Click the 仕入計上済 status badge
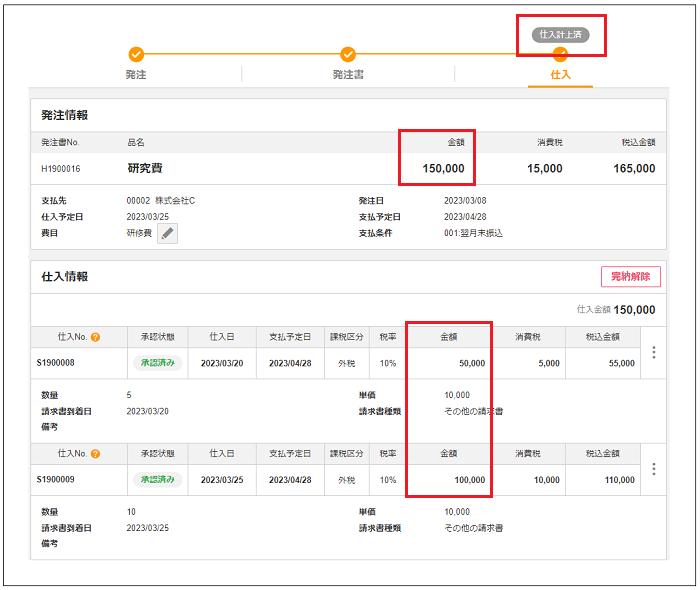This screenshot has width=700, height=590. (x=560, y=34)
